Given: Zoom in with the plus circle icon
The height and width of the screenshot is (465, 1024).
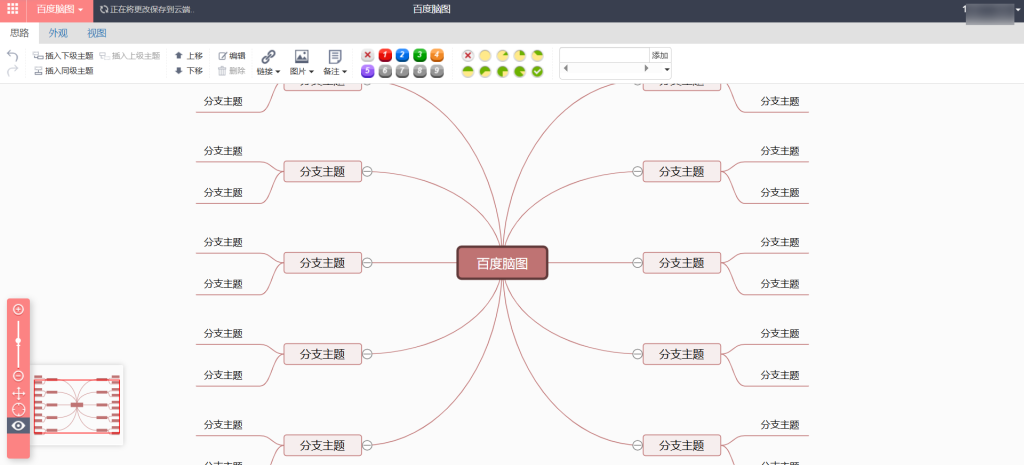Looking at the screenshot, I should 18,310.
